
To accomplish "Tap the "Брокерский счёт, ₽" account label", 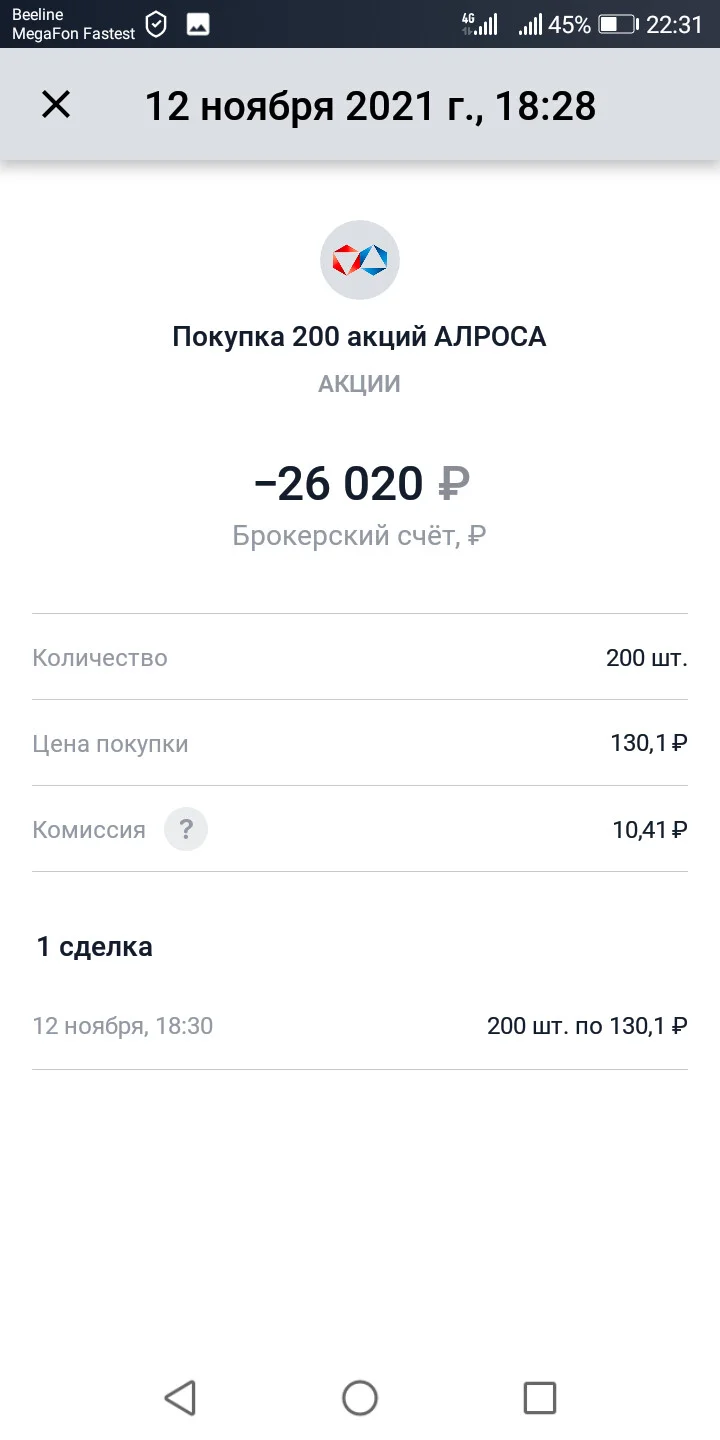I will (x=360, y=536).
